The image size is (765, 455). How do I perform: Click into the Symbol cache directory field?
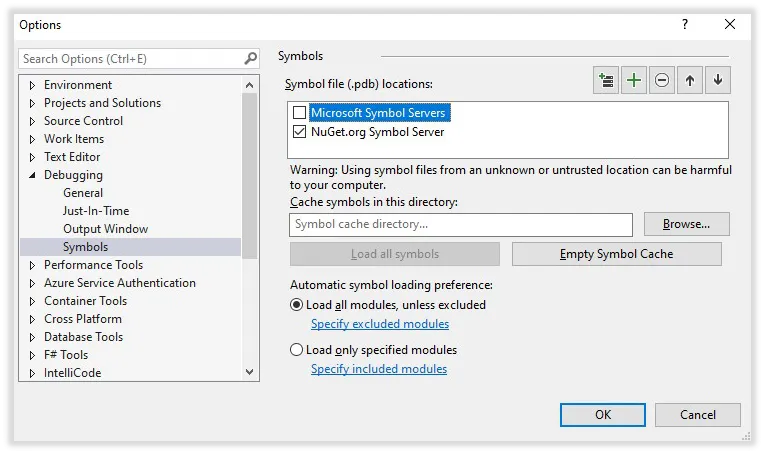(461, 224)
